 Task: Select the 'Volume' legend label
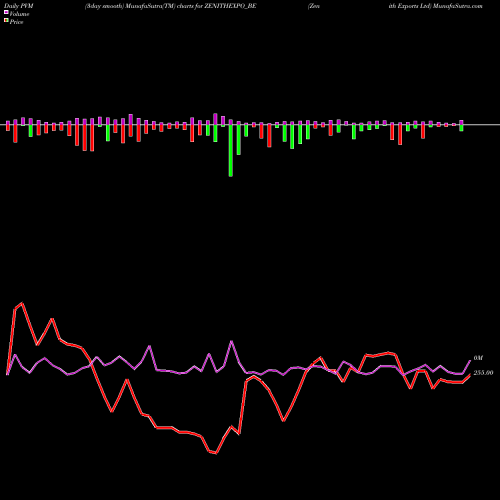[x=19, y=14]
